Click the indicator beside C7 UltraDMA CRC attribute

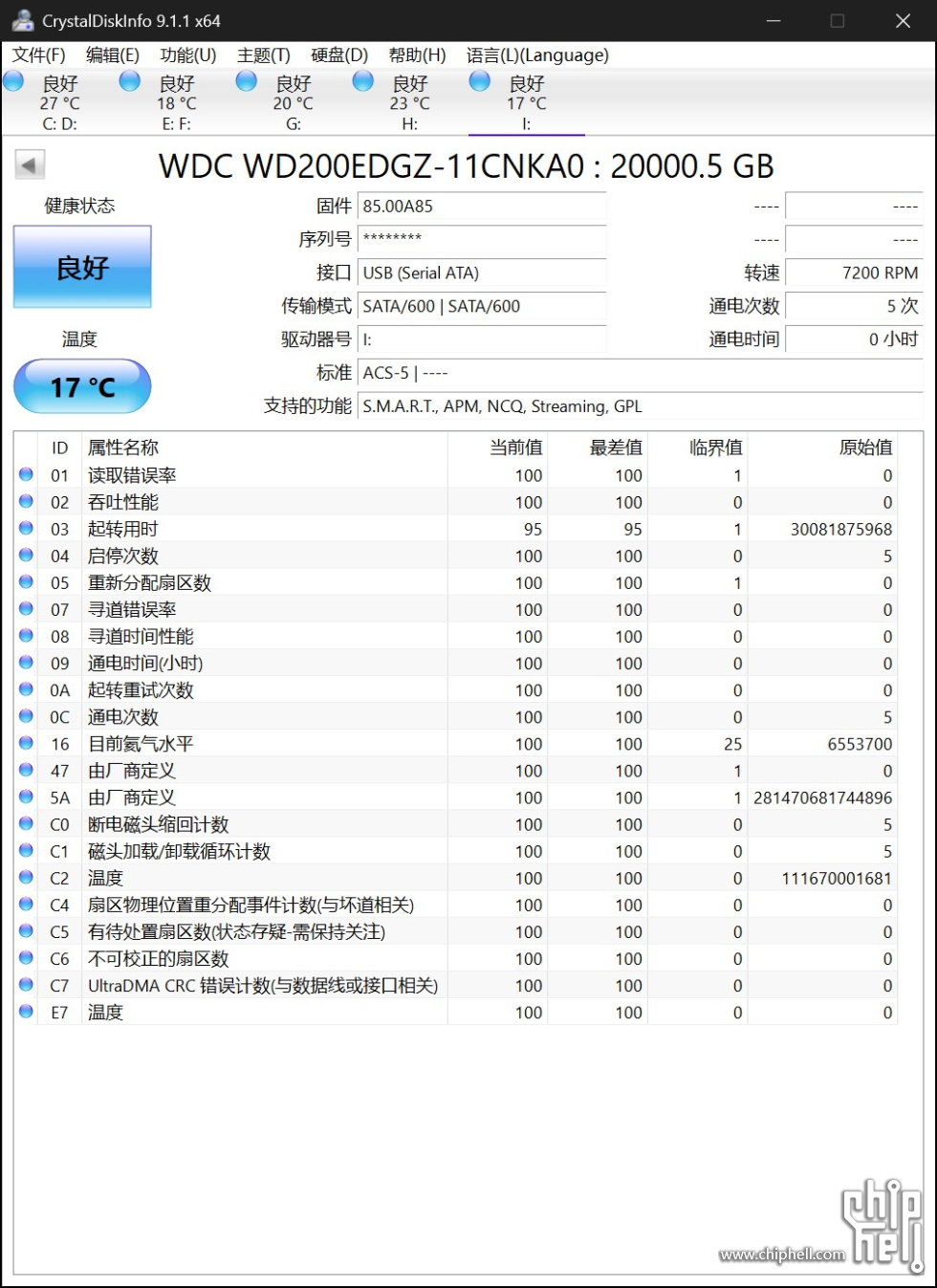(x=26, y=986)
